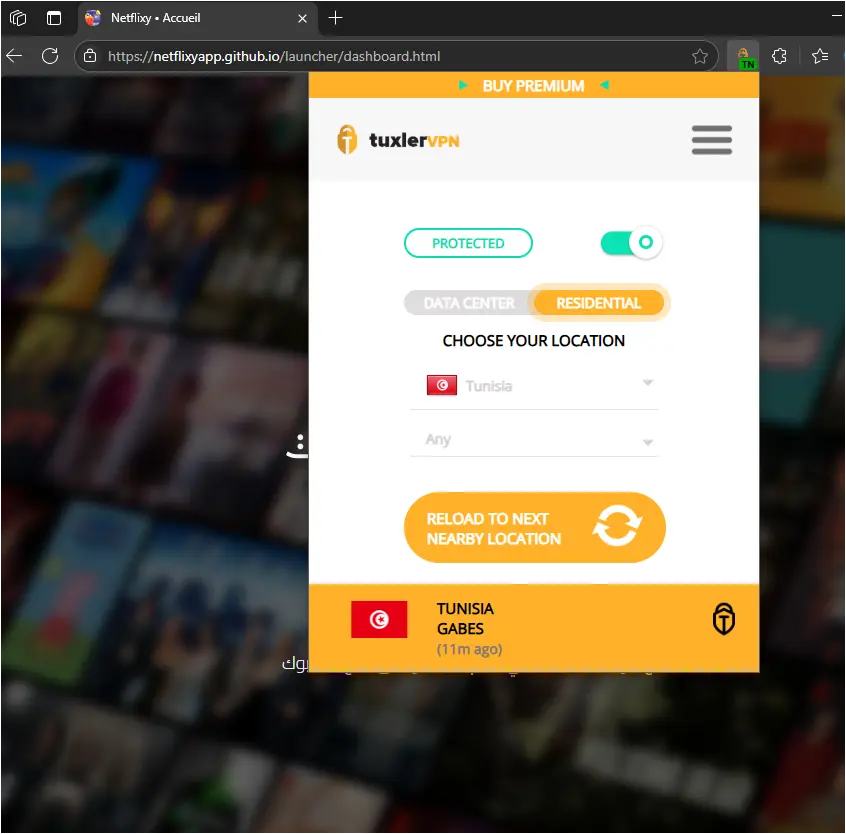Click Reload to next nearby location

(x=534, y=528)
